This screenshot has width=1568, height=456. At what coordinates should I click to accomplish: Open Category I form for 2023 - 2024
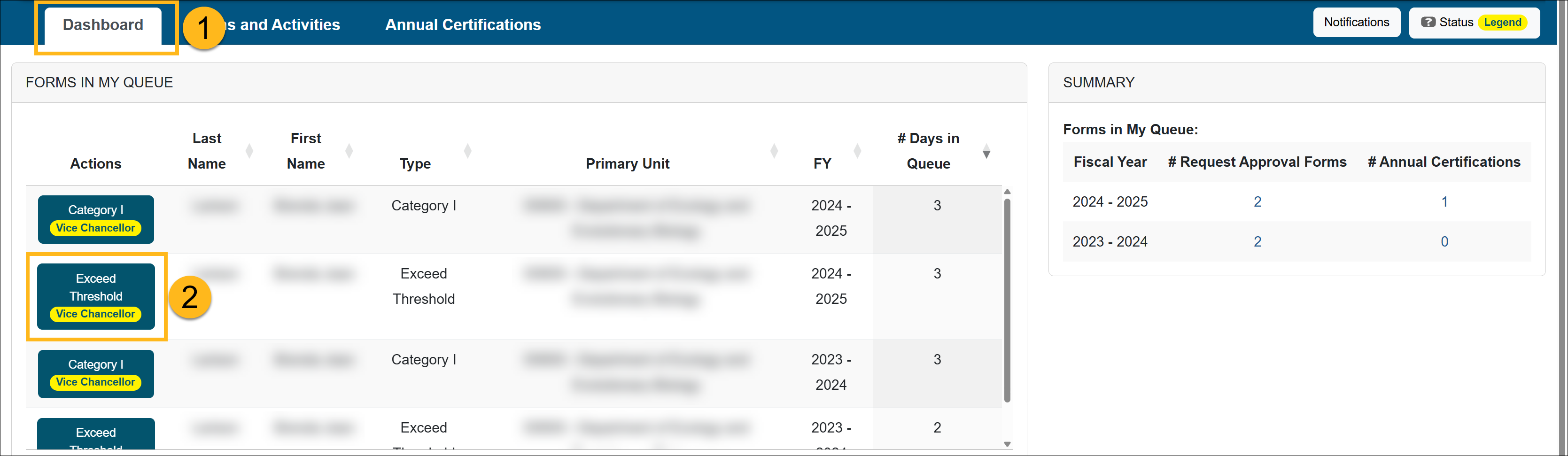[95, 373]
